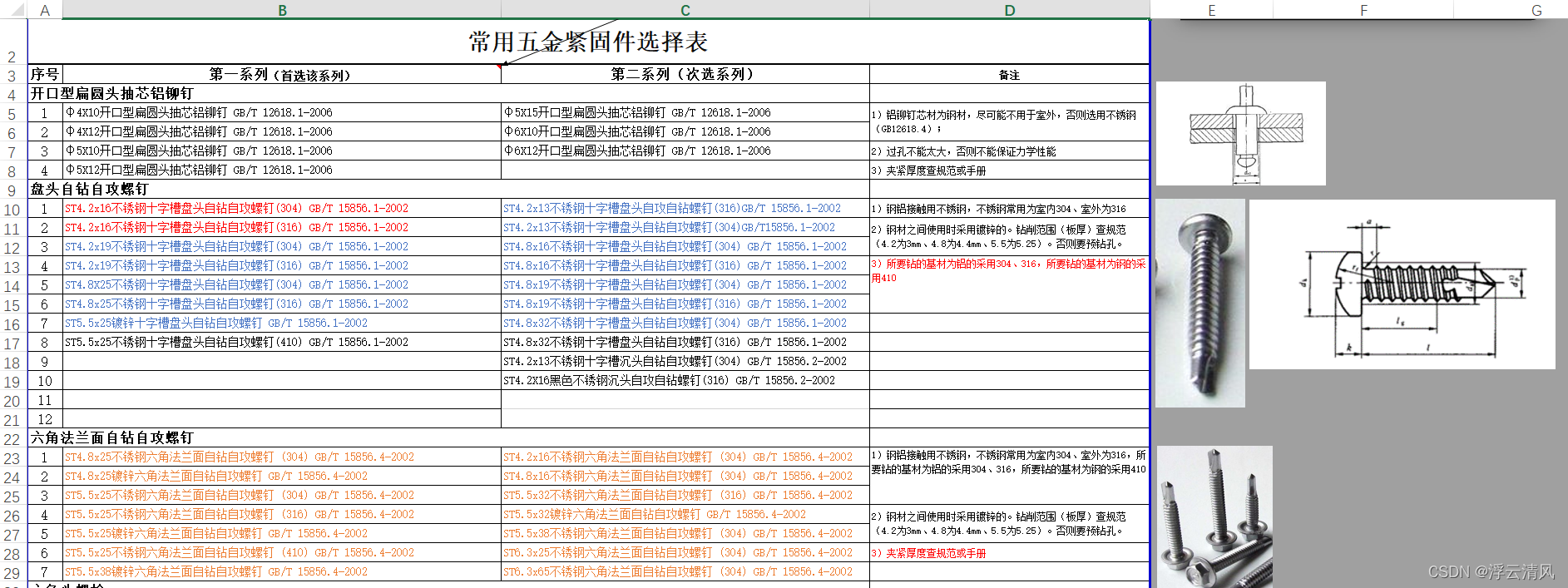The height and width of the screenshot is (588, 1568).
Task: Select cell Φ6X12开口型扁圆头抽芯铝铆钉
Action: [x=685, y=151]
